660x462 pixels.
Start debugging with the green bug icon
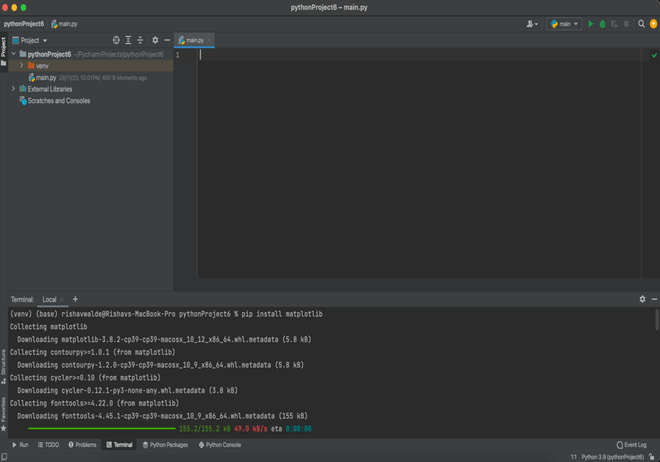603,24
